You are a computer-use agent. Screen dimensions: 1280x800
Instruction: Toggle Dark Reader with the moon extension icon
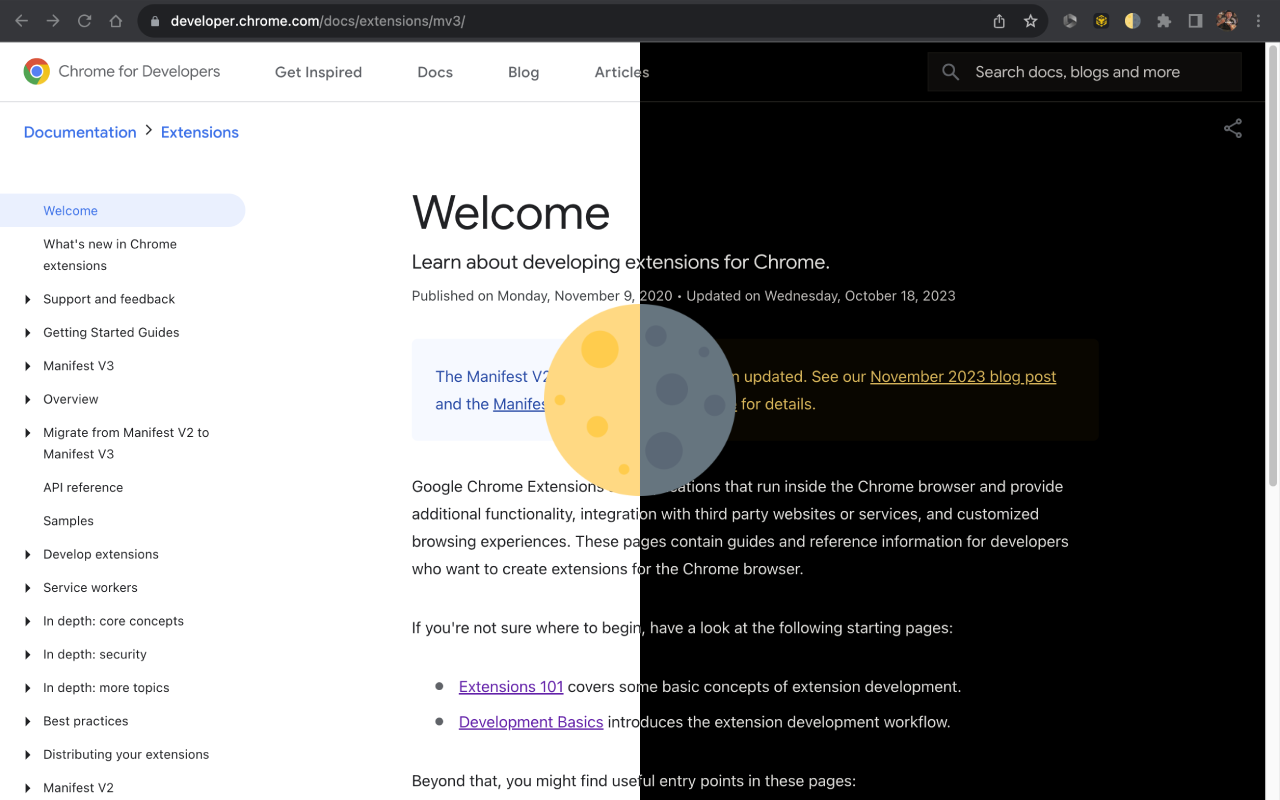1132,20
